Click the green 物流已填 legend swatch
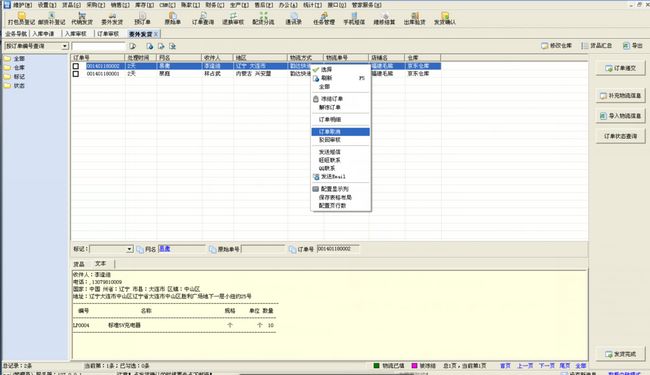 (376, 365)
